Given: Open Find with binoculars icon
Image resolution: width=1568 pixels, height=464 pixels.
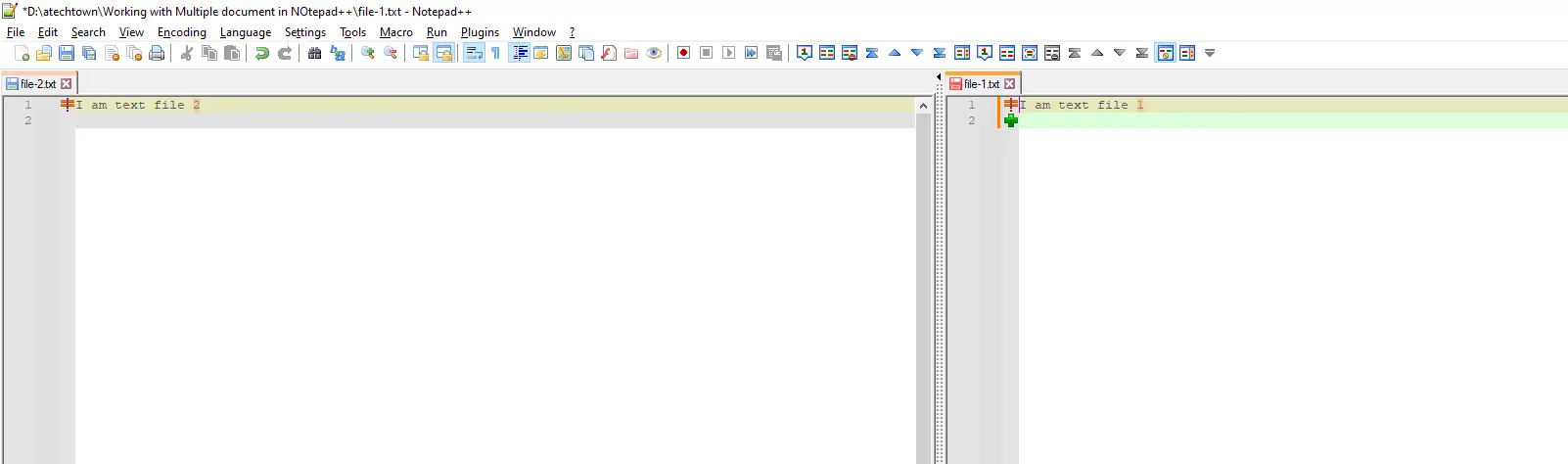Looking at the screenshot, I should 314,53.
